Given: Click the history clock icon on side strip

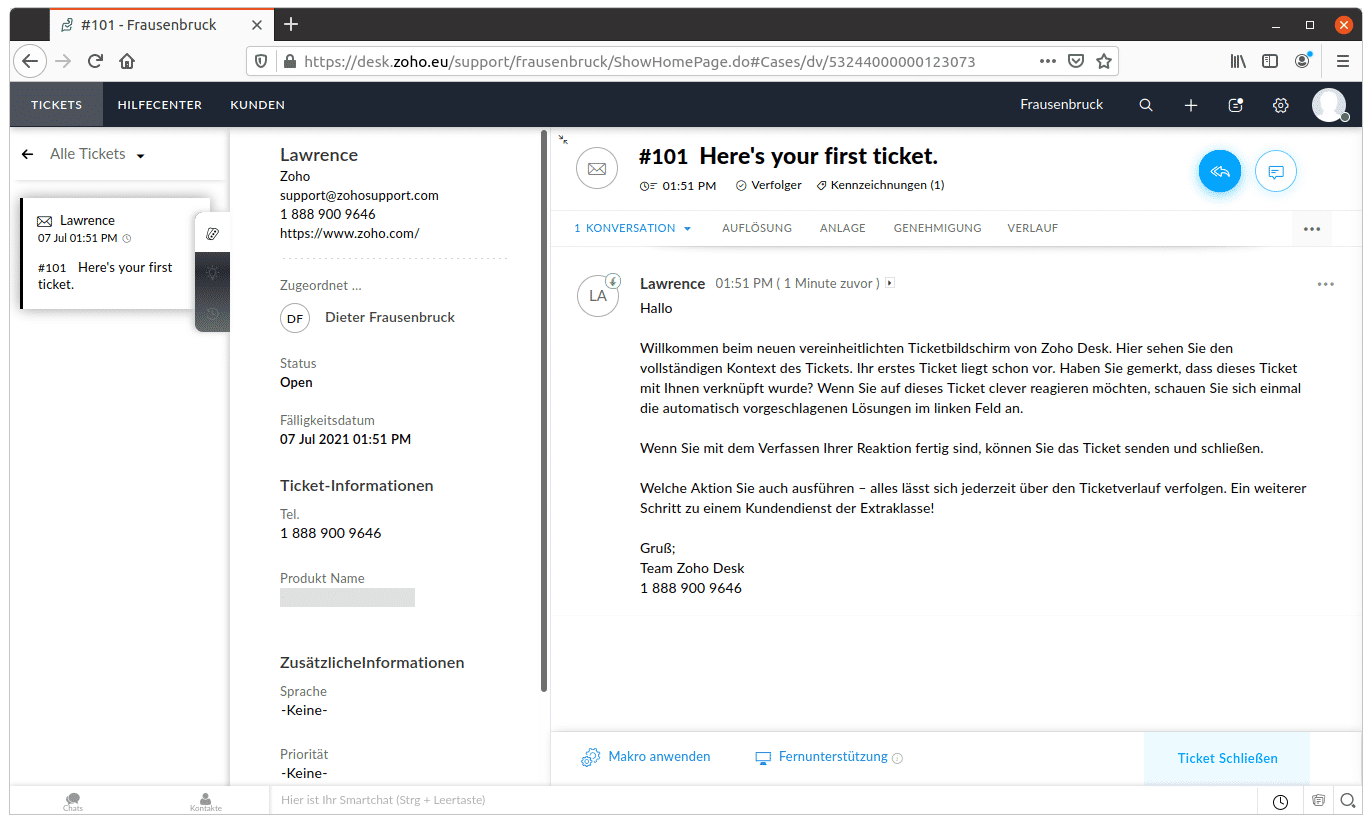Looking at the screenshot, I should click(x=212, y=313).
